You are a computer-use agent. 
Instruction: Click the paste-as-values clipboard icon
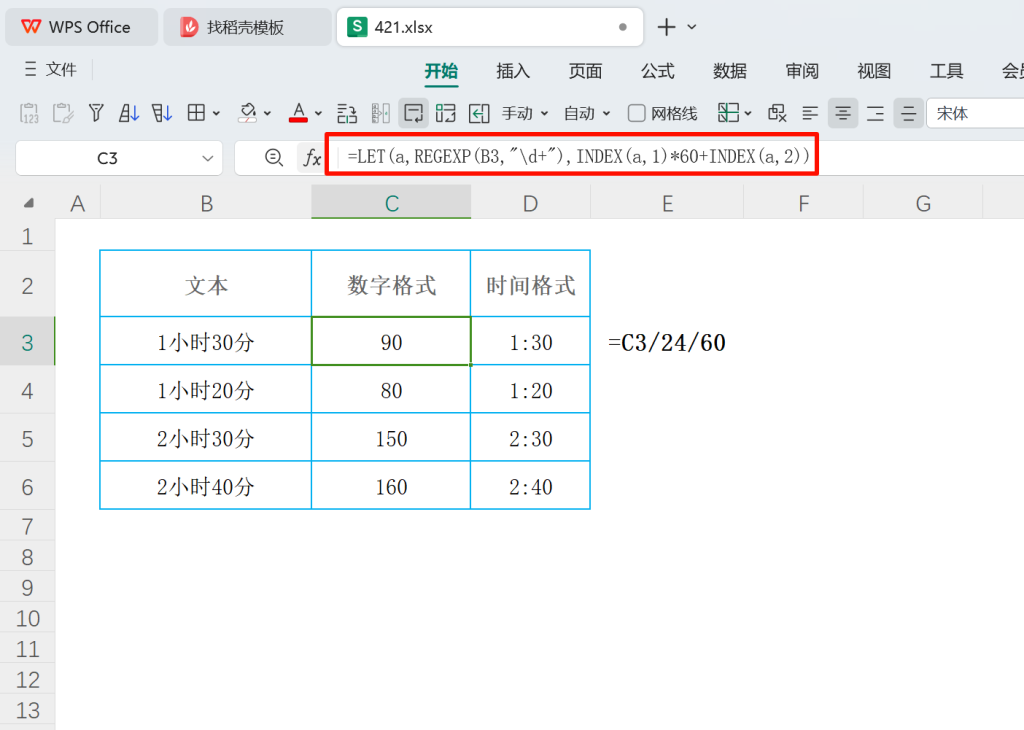[x=29, y=113]
